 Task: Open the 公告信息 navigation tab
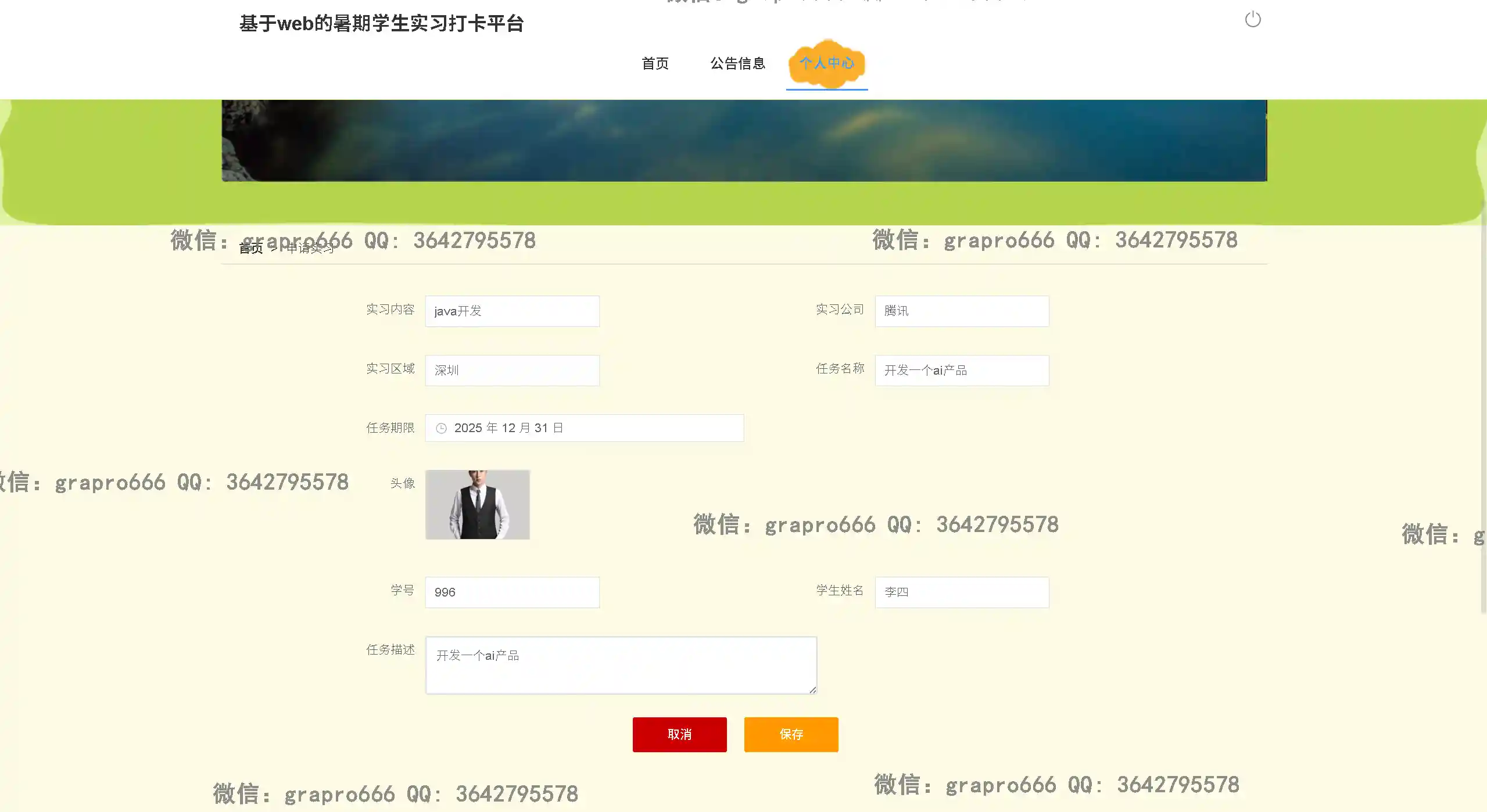point(737,63)
